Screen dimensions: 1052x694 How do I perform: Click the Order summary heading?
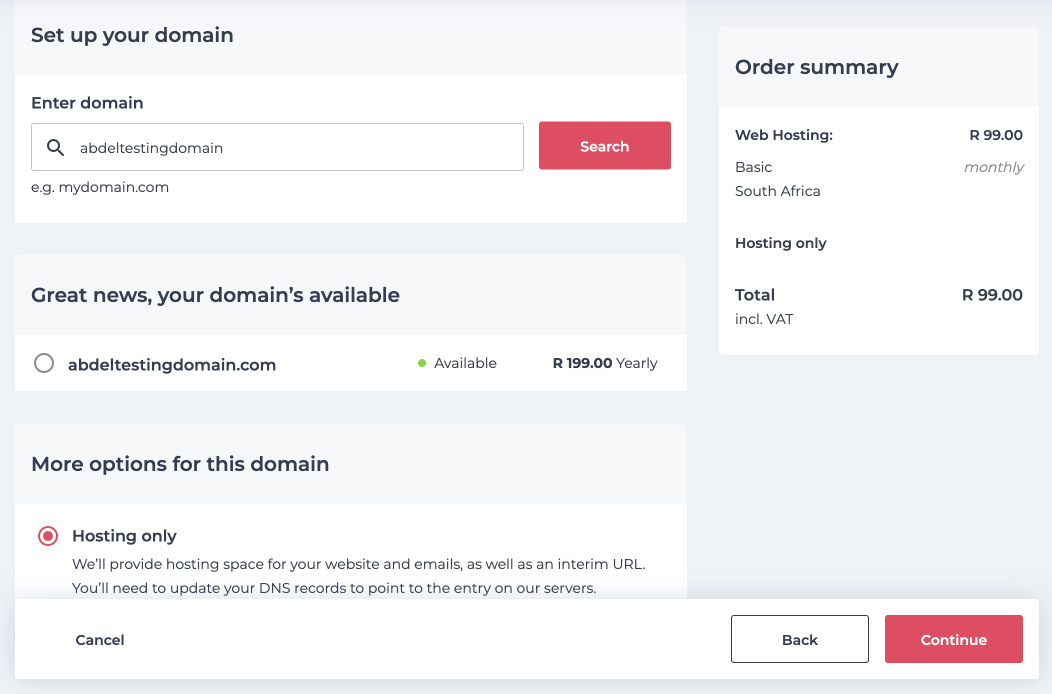pyautogui.click(x=817, y=67)
